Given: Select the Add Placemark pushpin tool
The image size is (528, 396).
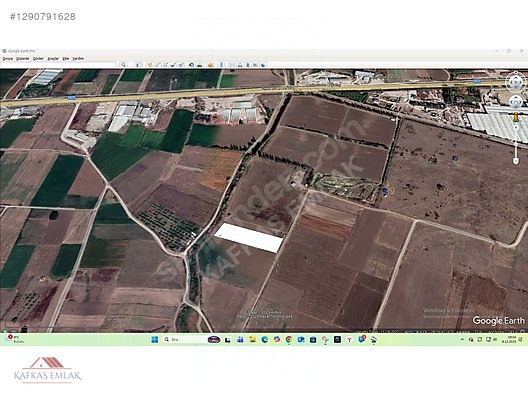Looking at the screenshot, I should pyautogui.click(x=149, y=65).
